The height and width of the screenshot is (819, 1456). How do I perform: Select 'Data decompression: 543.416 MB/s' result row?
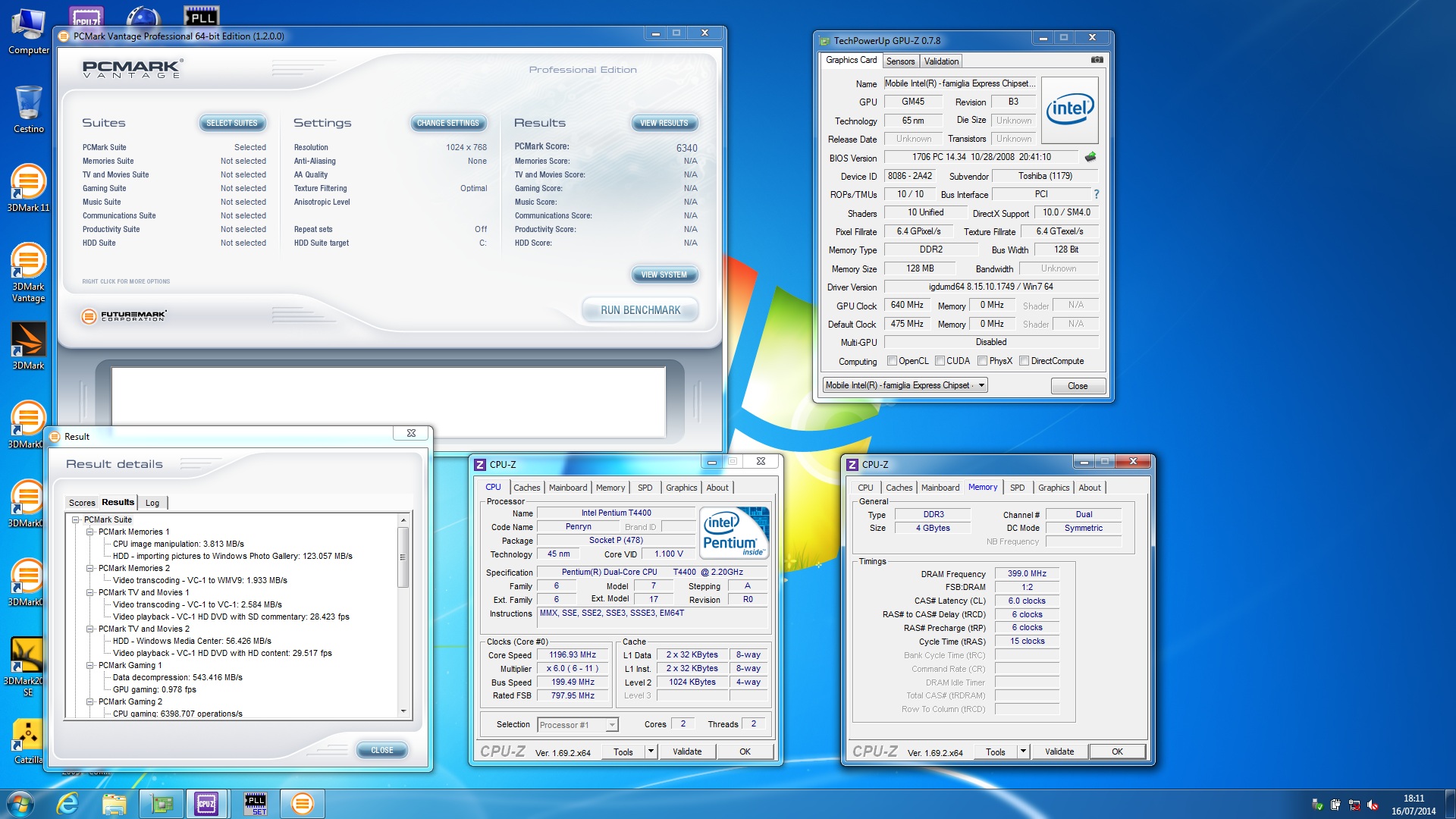177,677
